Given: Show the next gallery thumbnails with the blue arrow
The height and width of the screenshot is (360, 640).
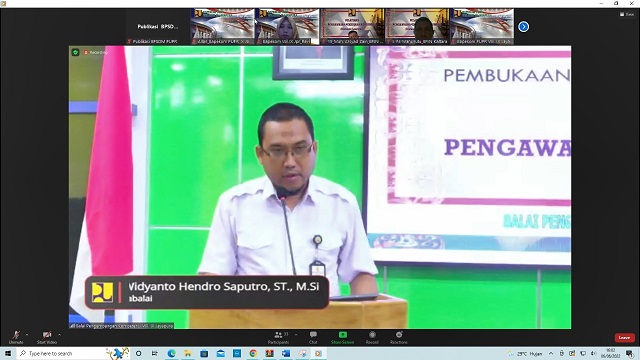Looking at the screenshot, I should (x=524, y=27).
